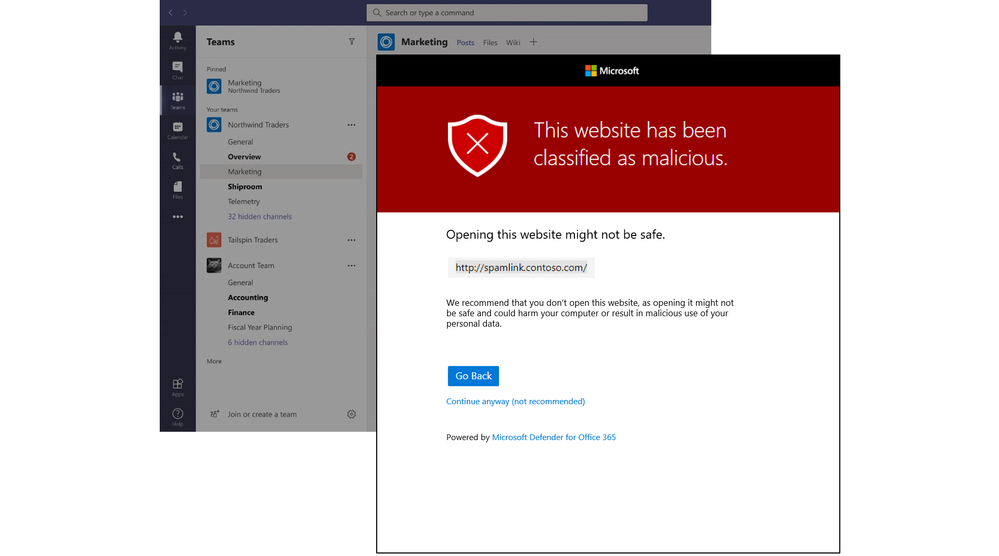This screenshot has height=556, width=999.
Task: Click pinned Marketing channel avatar
Action: pyautogui.click(x=214, y=85)
